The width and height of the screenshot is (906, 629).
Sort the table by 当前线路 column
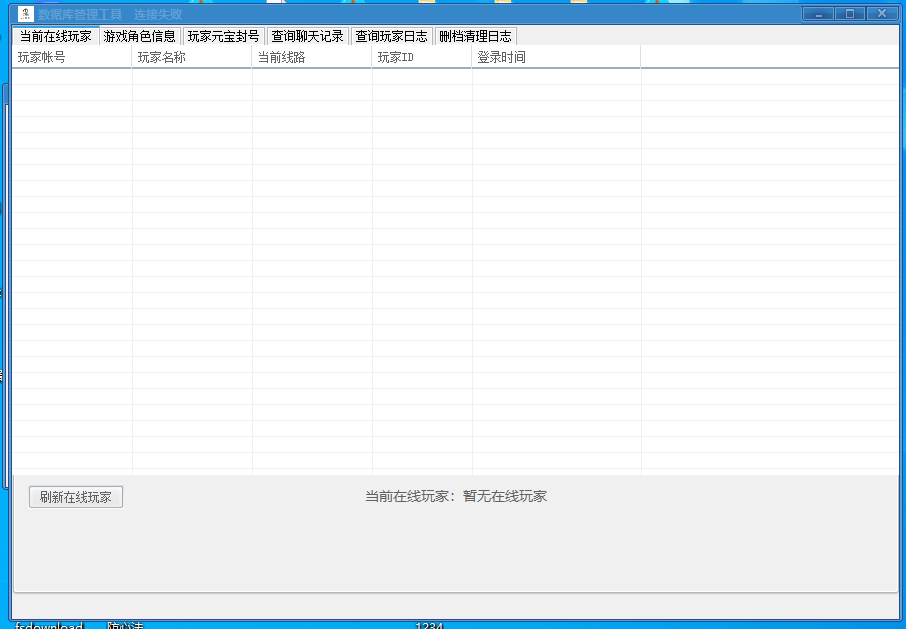[312, 57]
